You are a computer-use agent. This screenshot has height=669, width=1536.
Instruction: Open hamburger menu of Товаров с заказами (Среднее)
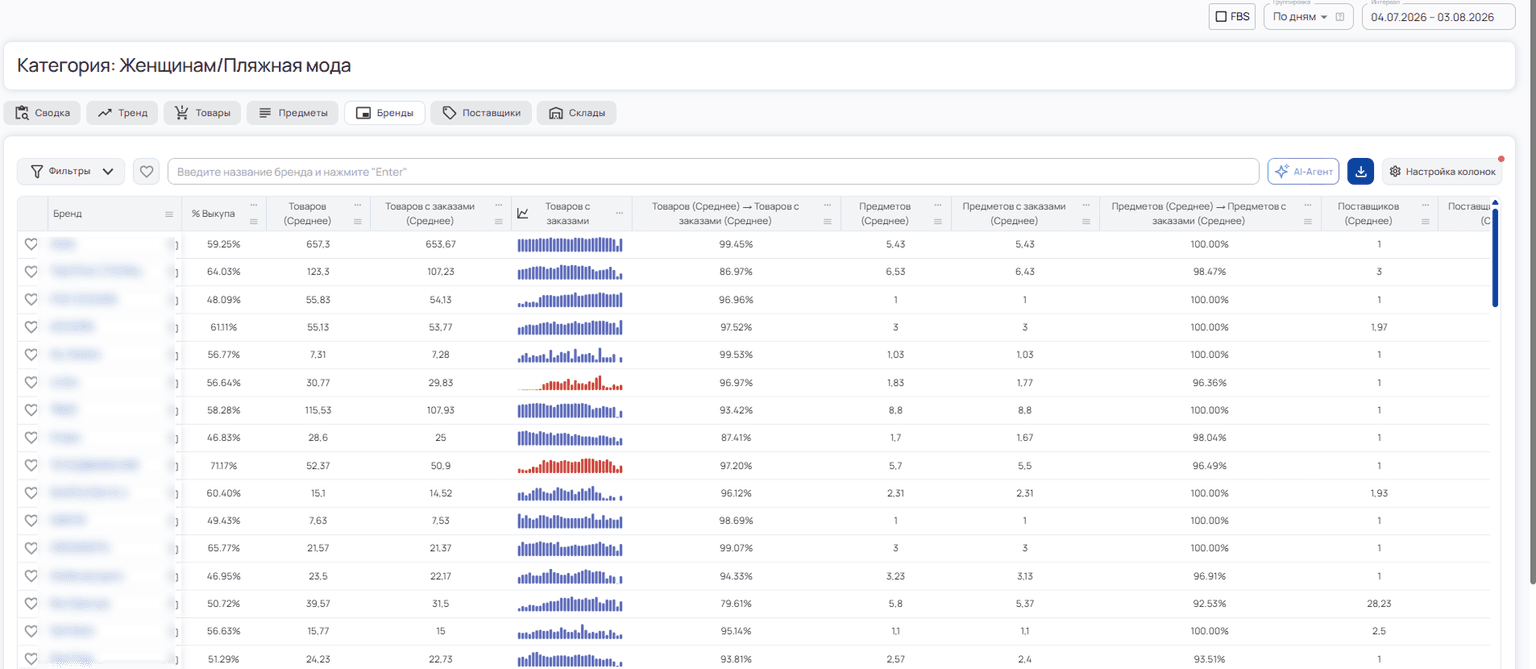point(499,221)
